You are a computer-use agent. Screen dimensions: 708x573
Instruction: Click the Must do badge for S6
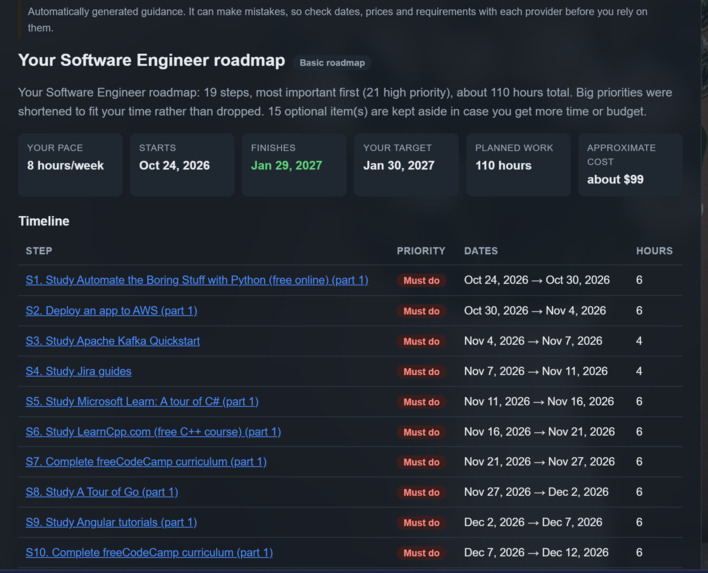point(421,432)
